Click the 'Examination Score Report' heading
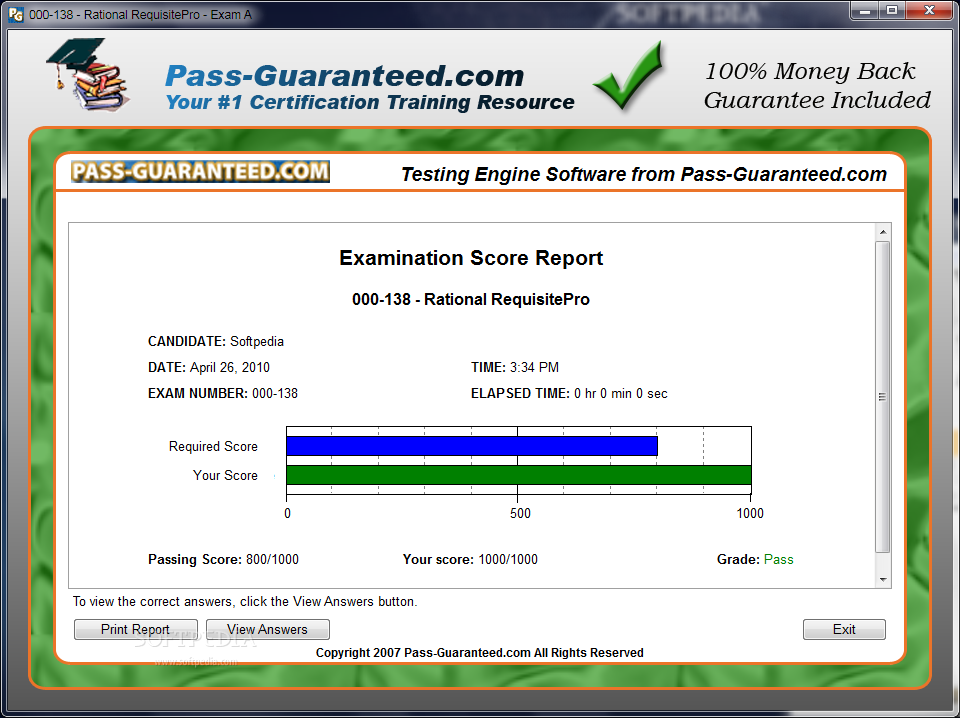This screenshot has height=718, width=960. [x=471, y=258]
